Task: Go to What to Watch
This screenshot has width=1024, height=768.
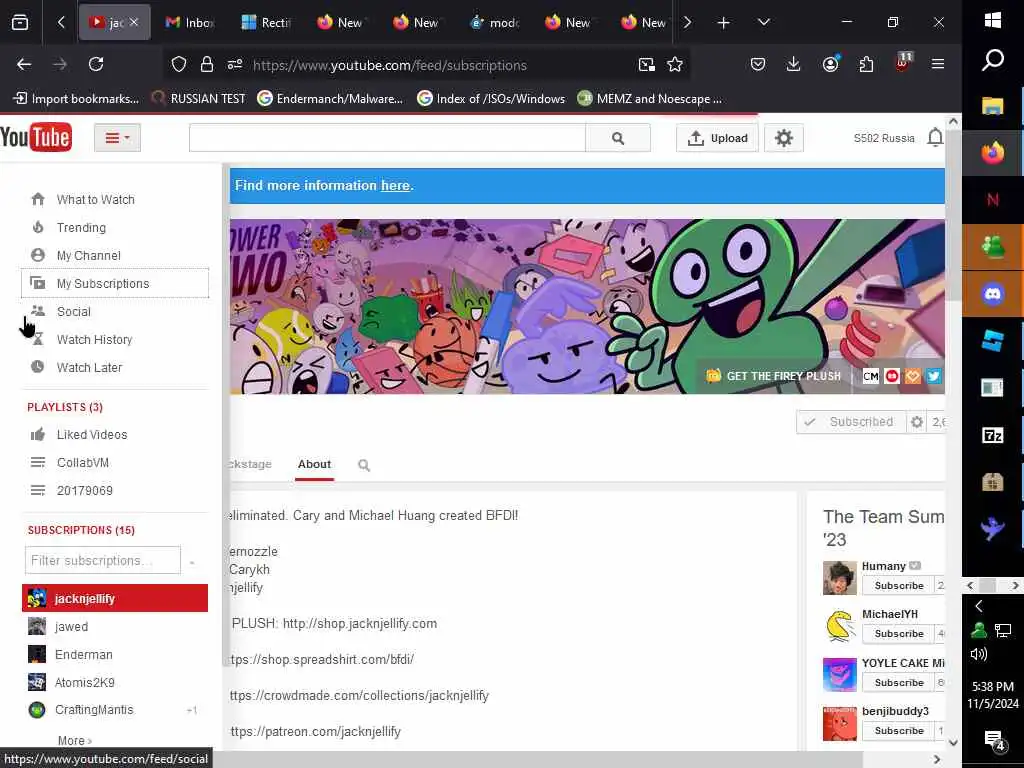Action: coord(95,200)
